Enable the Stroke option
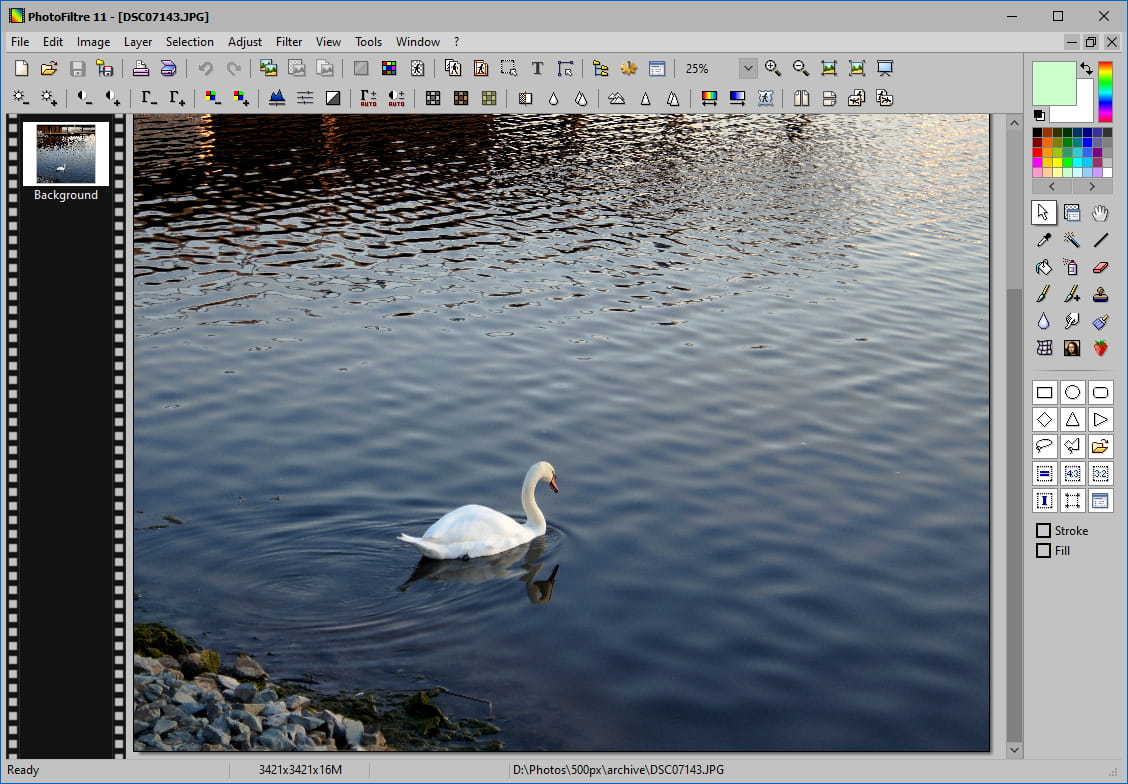Image resolution: width=1128 pixels, height=784 pixels. click(x=1043, y=531)
